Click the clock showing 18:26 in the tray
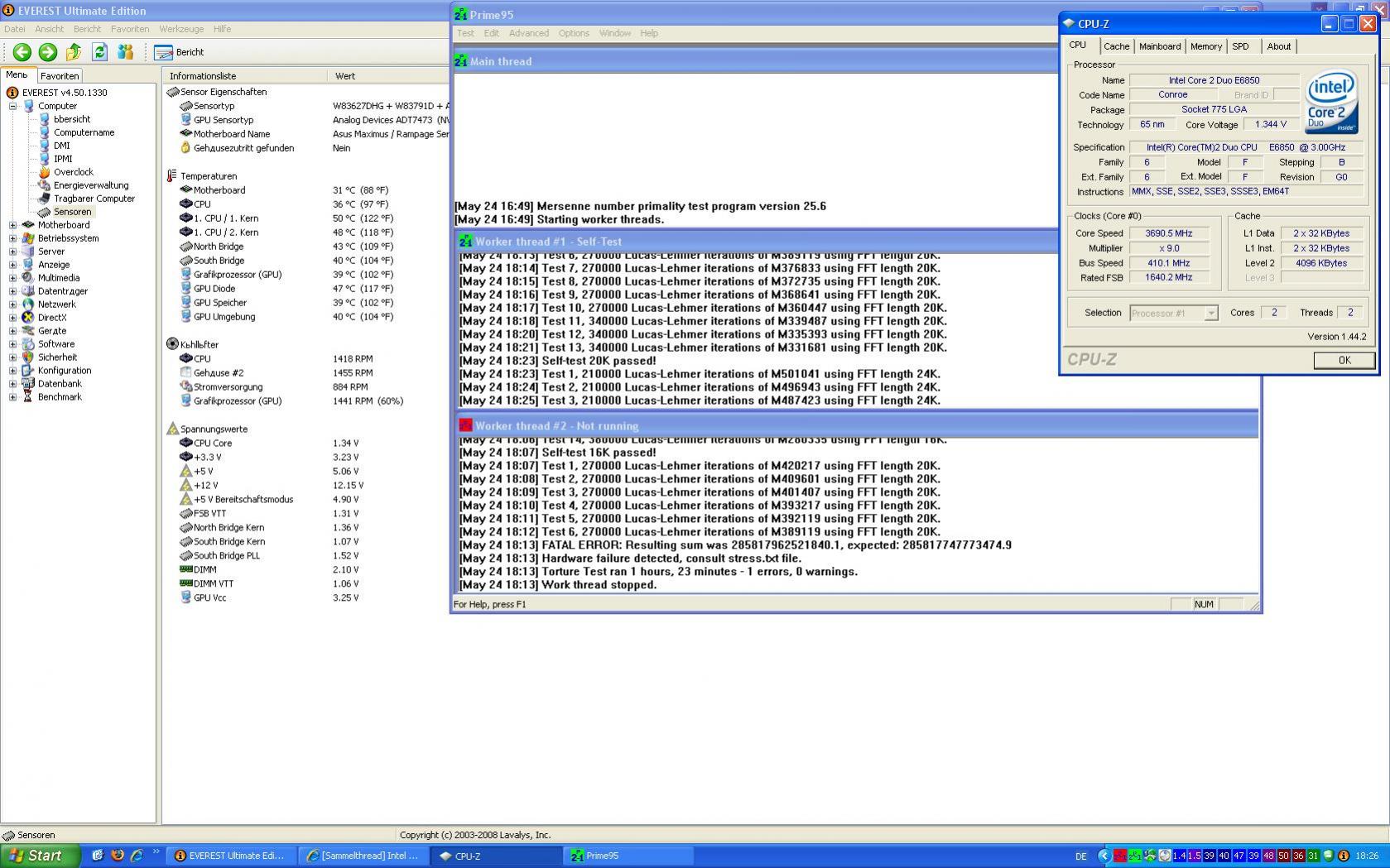 [1367, 856]
